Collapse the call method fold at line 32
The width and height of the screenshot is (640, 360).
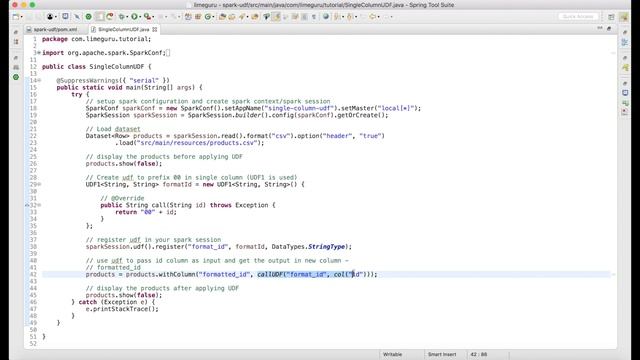(40, 205)
